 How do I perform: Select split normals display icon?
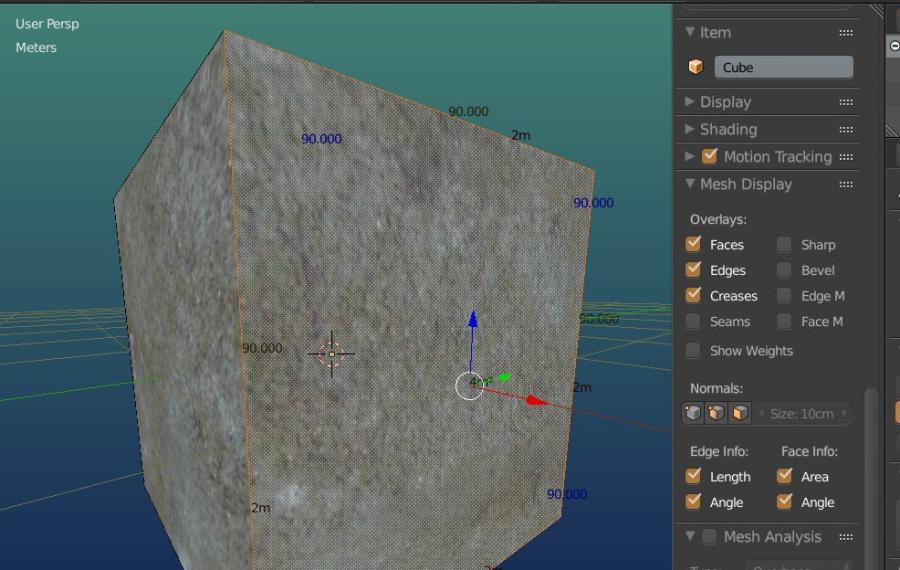pyautogui.click(x=716, y=413)
